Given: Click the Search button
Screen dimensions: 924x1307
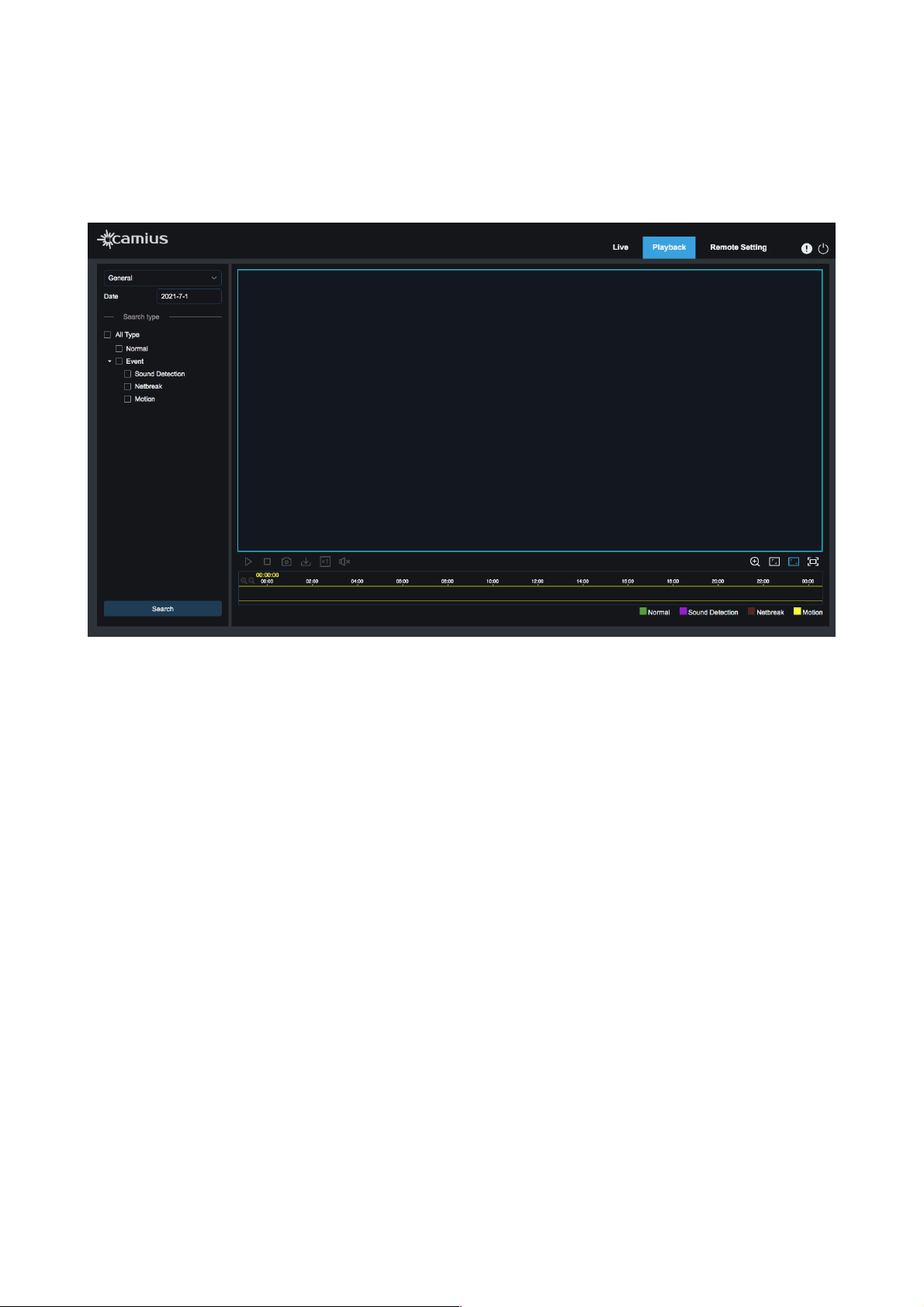Looking at the screenshot, I should (163, 609).
